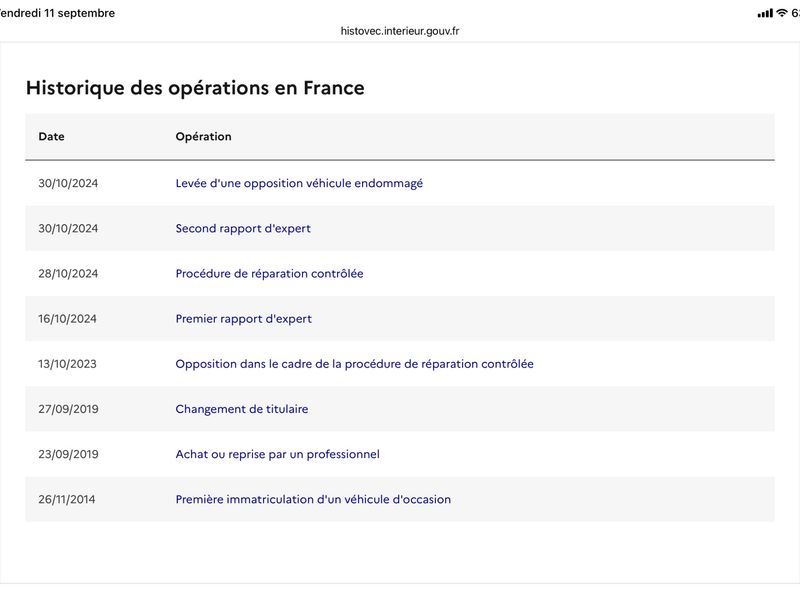The width and height of the screenshot is (800, 600).
Task: Open 'Première immatriculation d'un véhicule d'occasion' link
Action: coord(313,499)
